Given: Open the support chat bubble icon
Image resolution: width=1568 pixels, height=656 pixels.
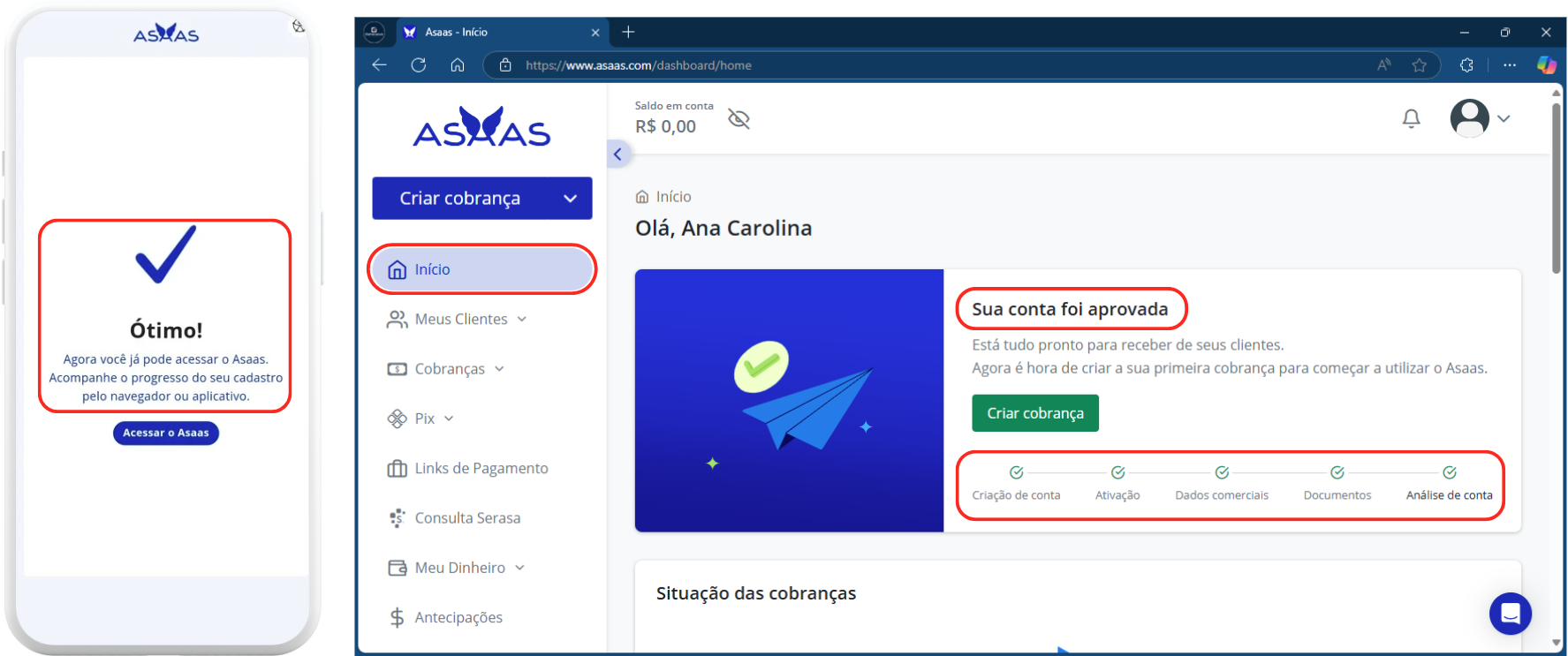Looking at the screenshot, I should [x=1510, y=613].
